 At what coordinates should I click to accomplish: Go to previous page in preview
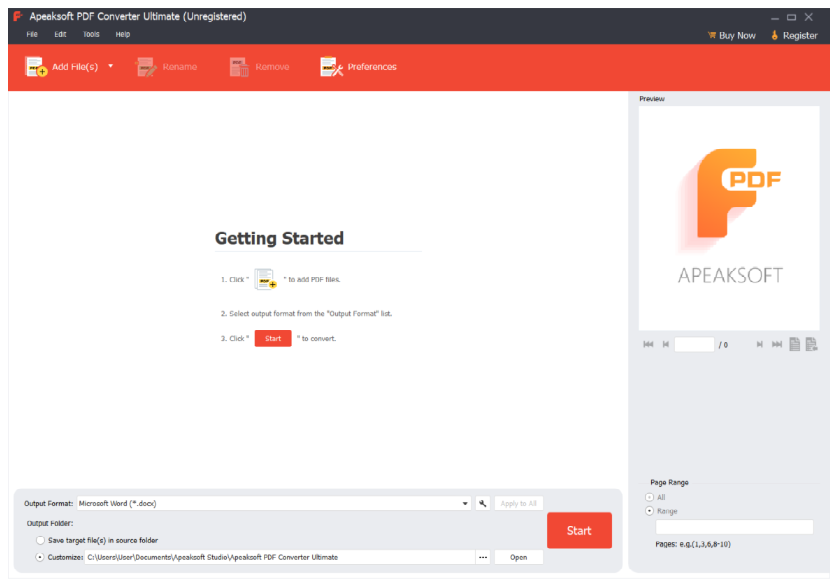(666, 344)
